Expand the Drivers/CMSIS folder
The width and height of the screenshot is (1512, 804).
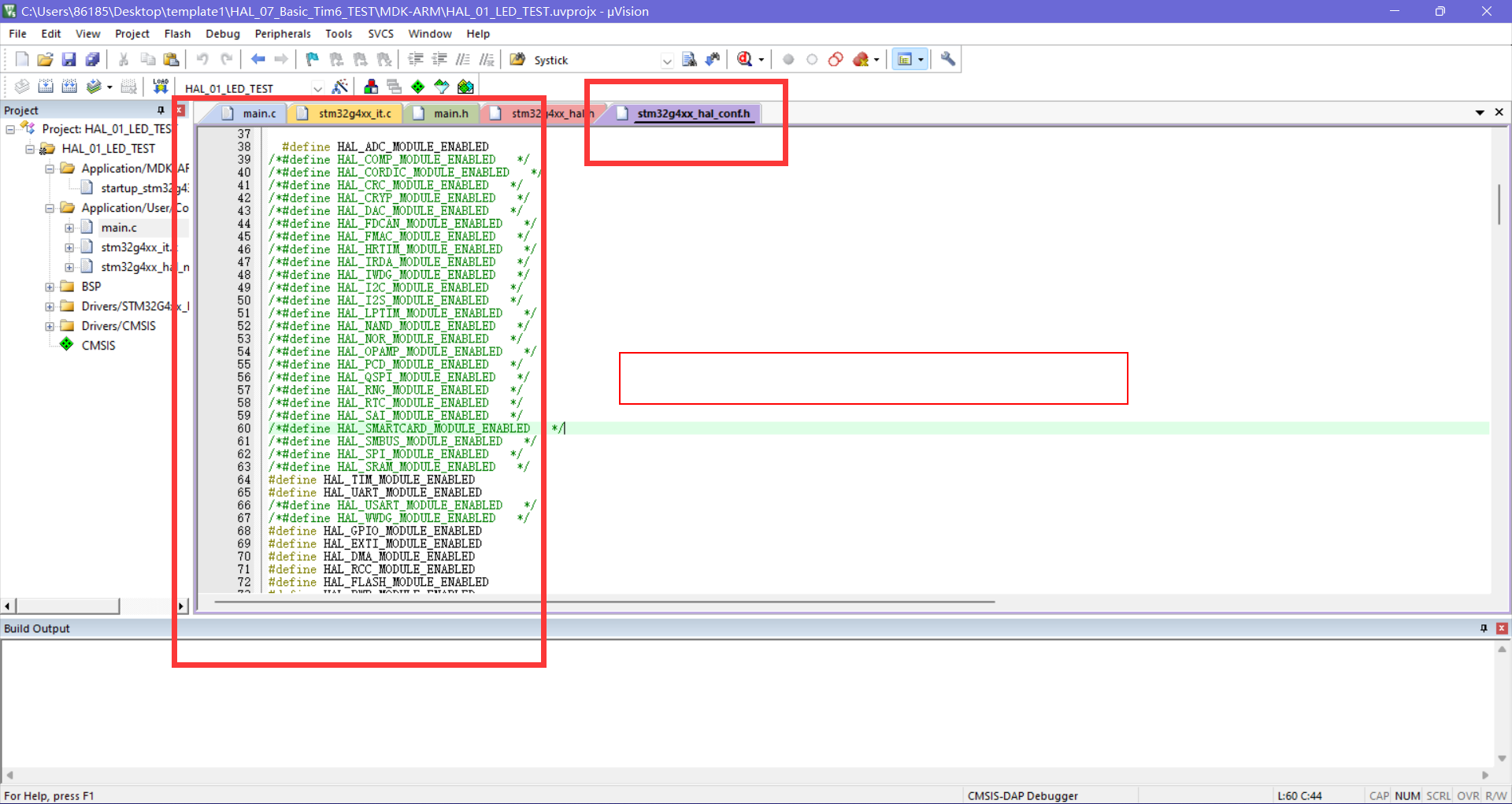coord(50,326)
